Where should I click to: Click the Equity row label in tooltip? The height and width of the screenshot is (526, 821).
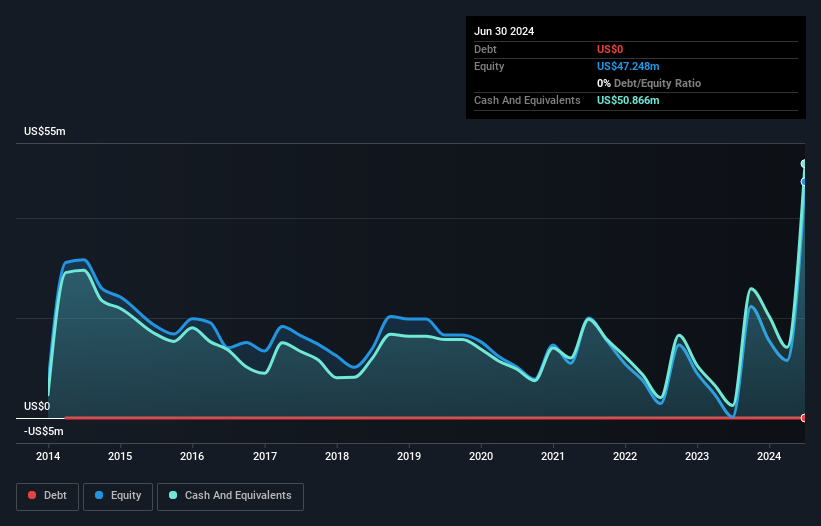pos(489,66)
